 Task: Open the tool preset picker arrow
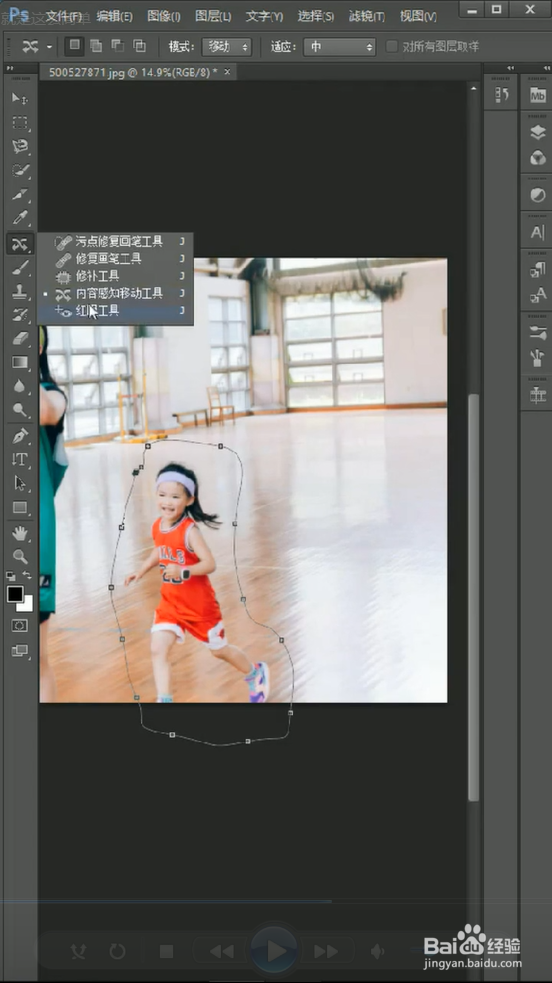(x=49, y=47)
